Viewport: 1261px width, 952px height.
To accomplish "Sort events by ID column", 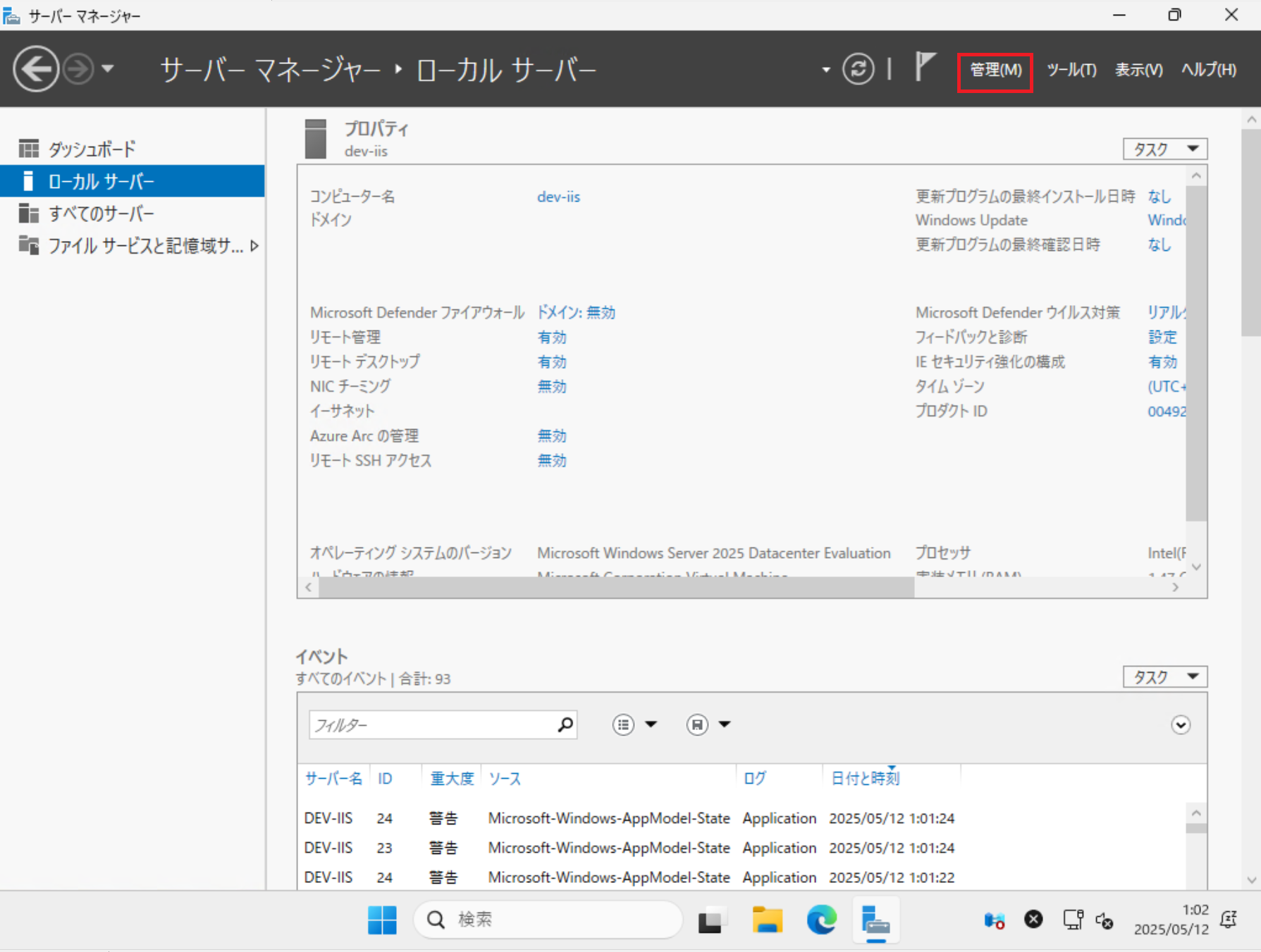I will coord(385,779).
